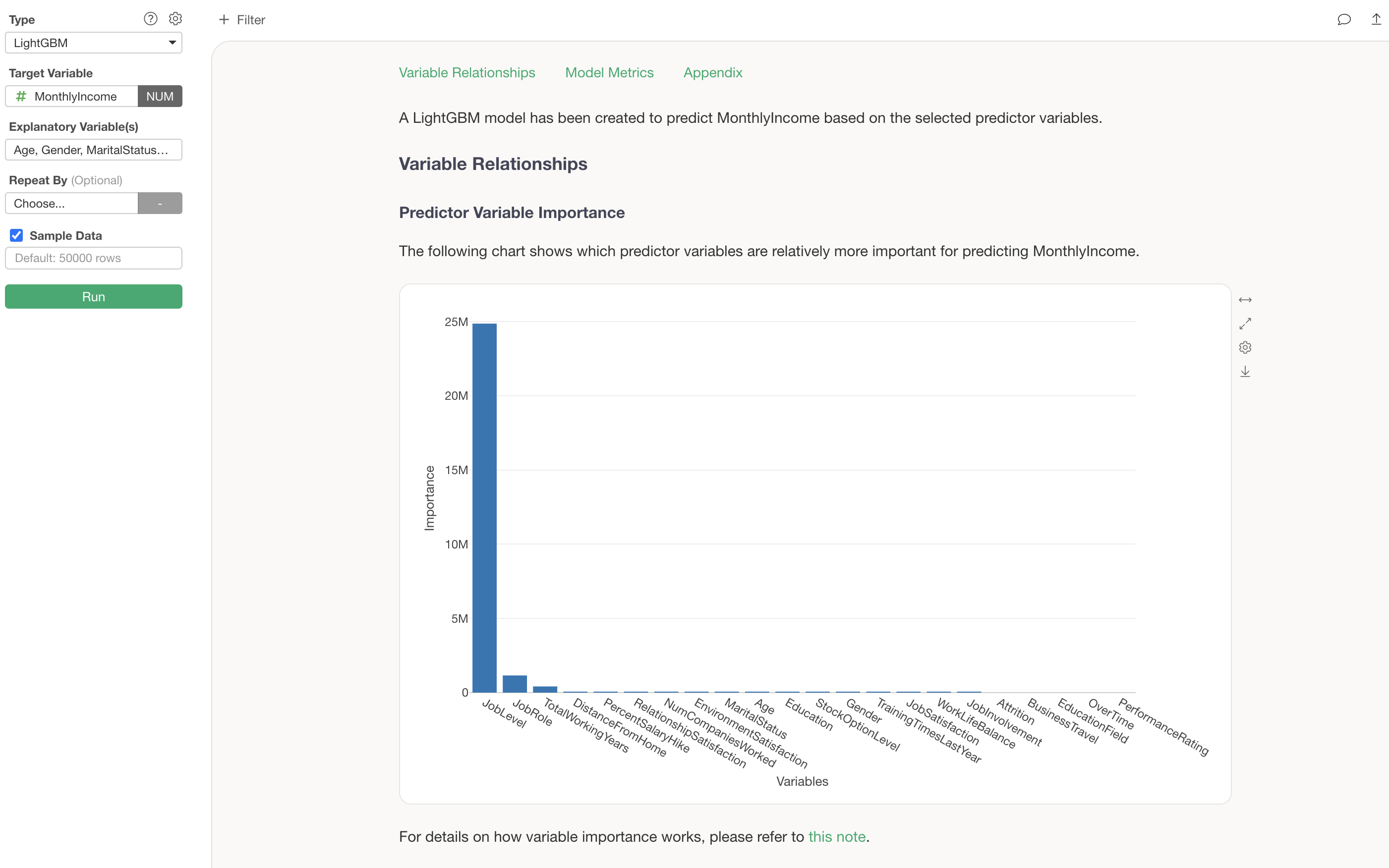The height and width of the screenshot is (868, 1389).
Task: Jump to Model Metrics section
Action: pyautogui.click(x=609, y=73)
